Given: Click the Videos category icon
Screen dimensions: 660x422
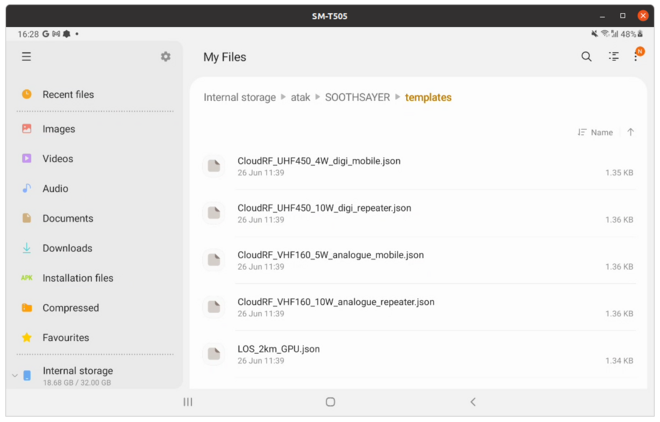Looking at the screenshot, I should [x=27, y=159].
